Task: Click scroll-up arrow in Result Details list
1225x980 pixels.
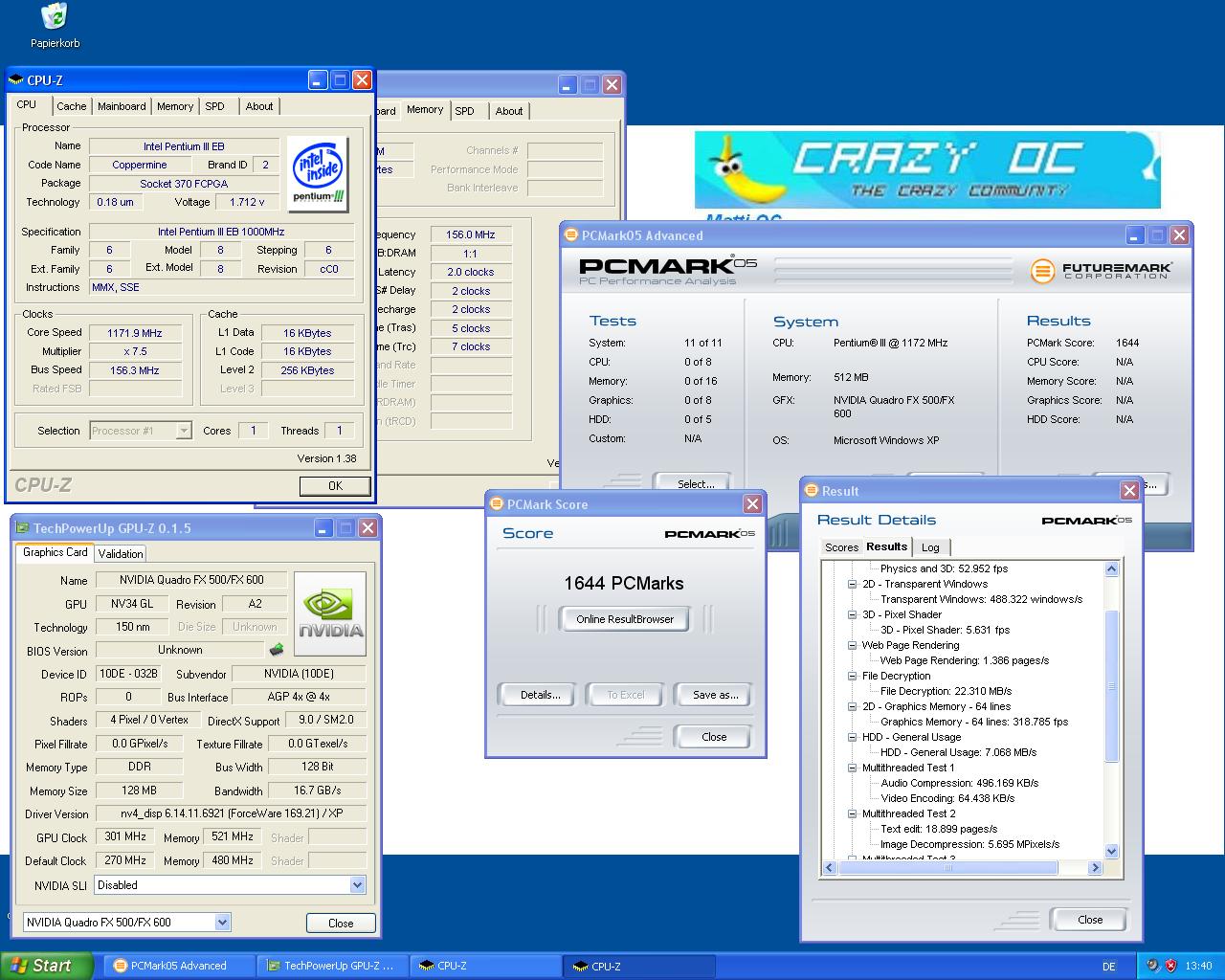Action: pyautogui.click(x=1111, y=568)
